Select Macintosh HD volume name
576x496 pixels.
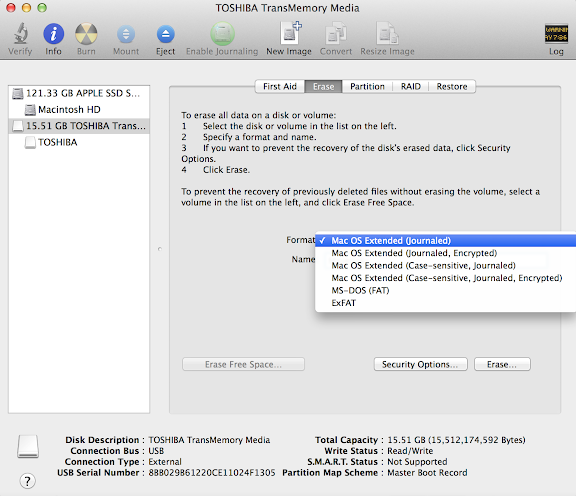(x=69, y=109)
